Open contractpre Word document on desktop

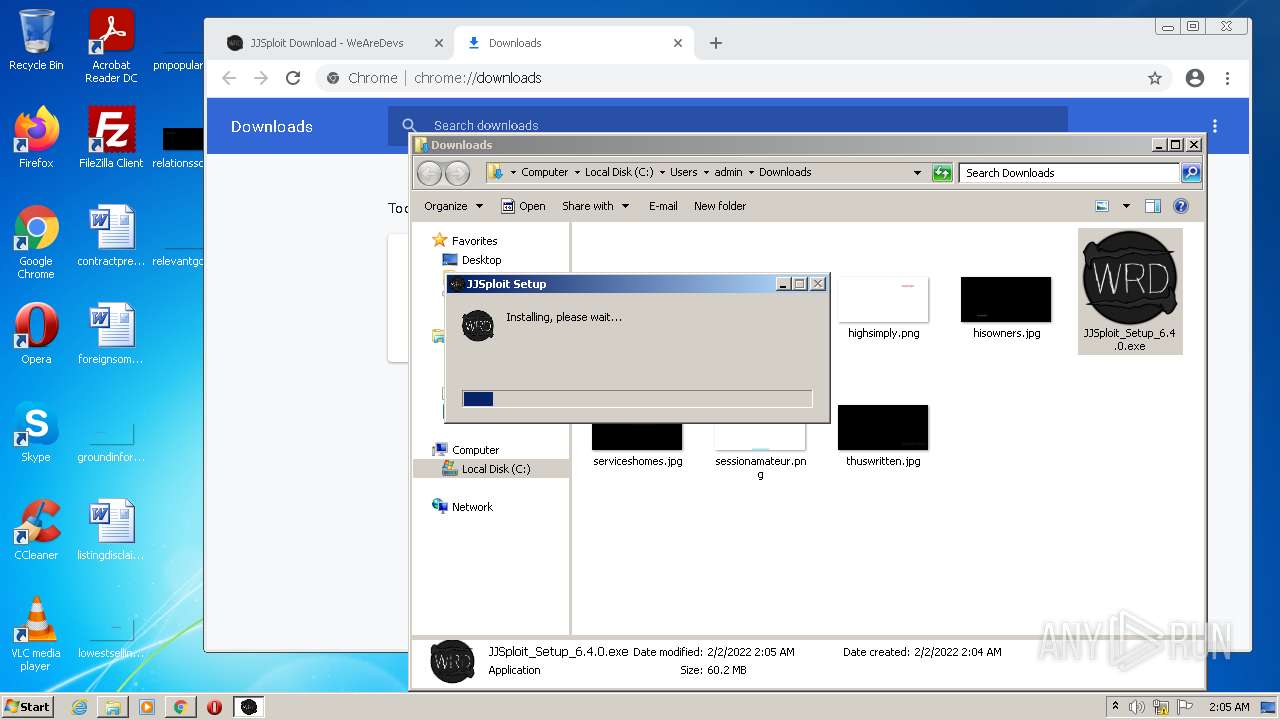coord(111,236)
